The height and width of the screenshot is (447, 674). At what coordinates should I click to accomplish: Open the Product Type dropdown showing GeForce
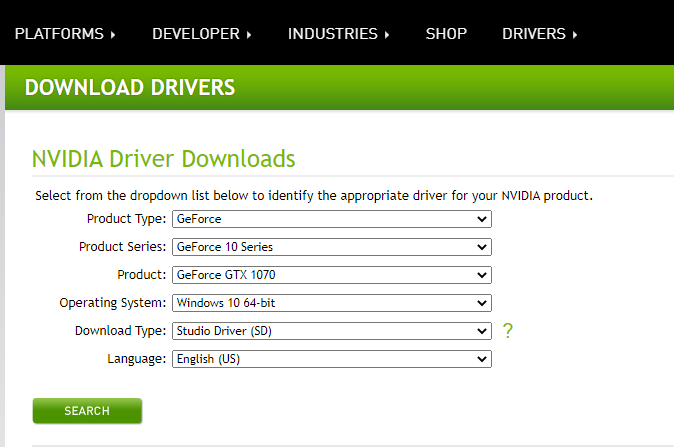pyautogui.click(x=332, y=219)
